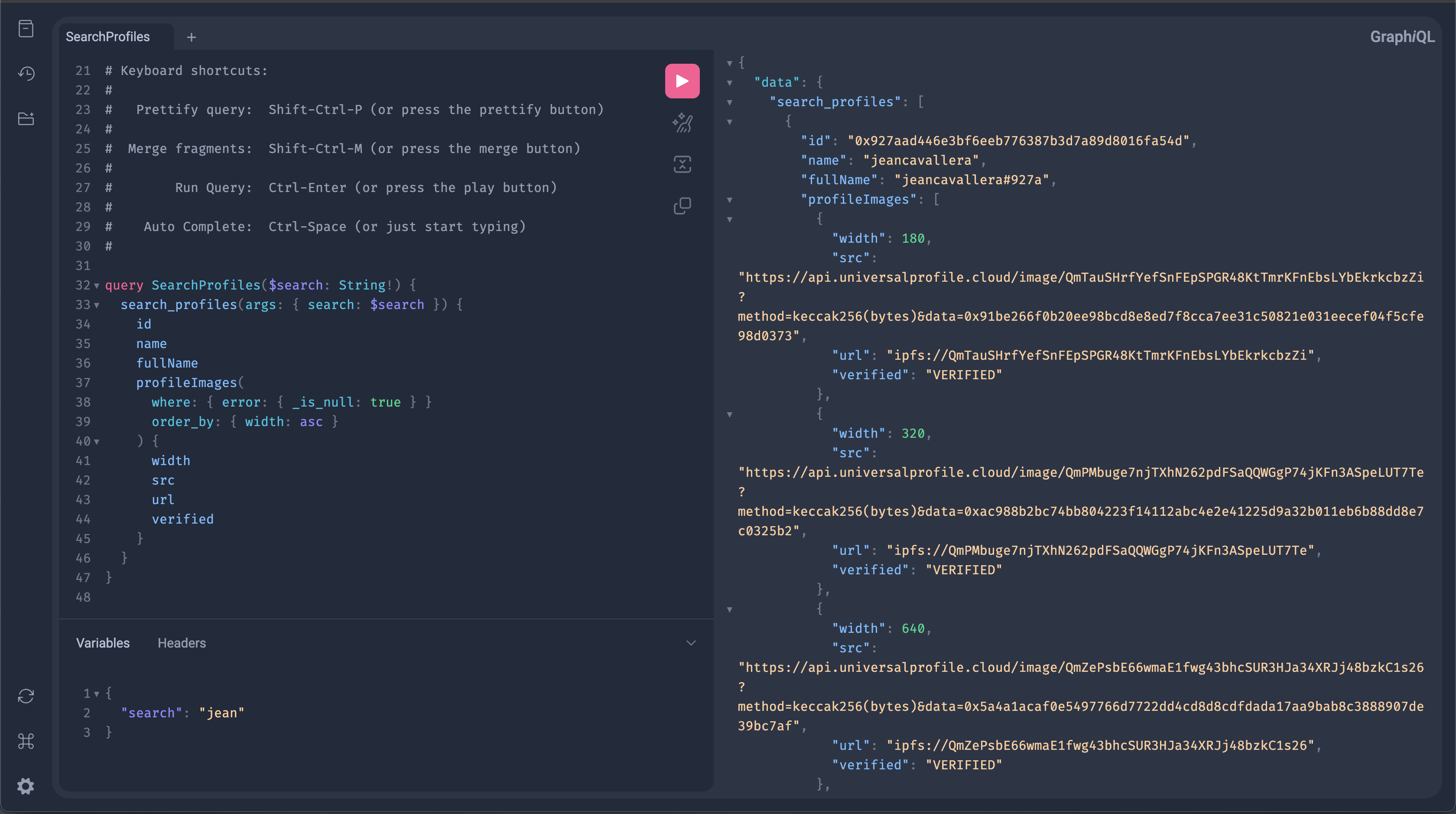Add a new tab with plus
This screenshot has width=1456, height=814.
192,37
